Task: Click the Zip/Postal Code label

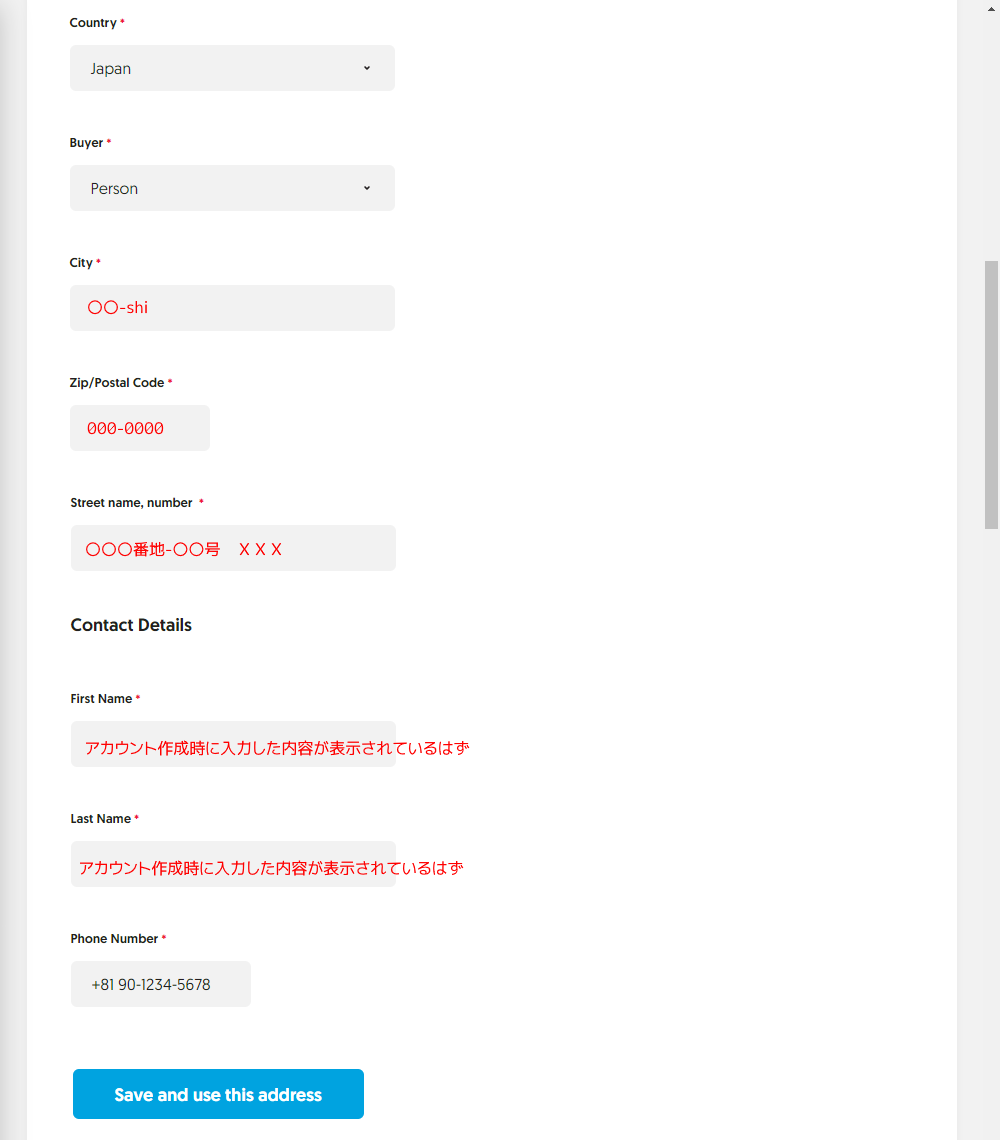Action: 117,382
